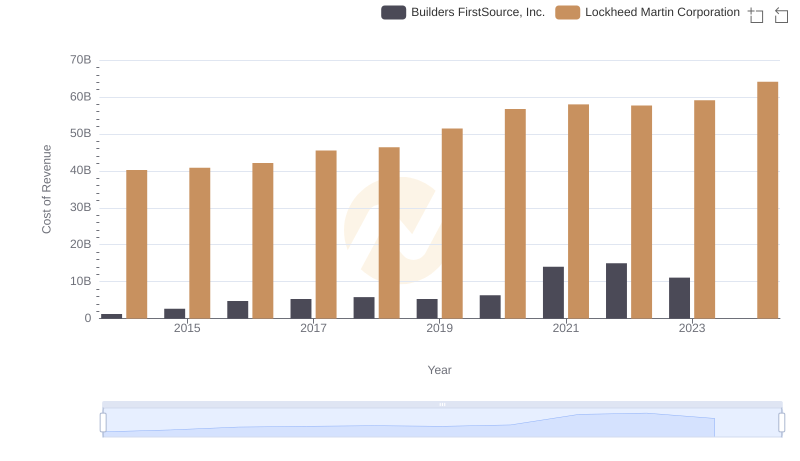
Task: Click the Builders FirstSource bar for 2021
Action: pyautogui.click(x=554, y=293)
